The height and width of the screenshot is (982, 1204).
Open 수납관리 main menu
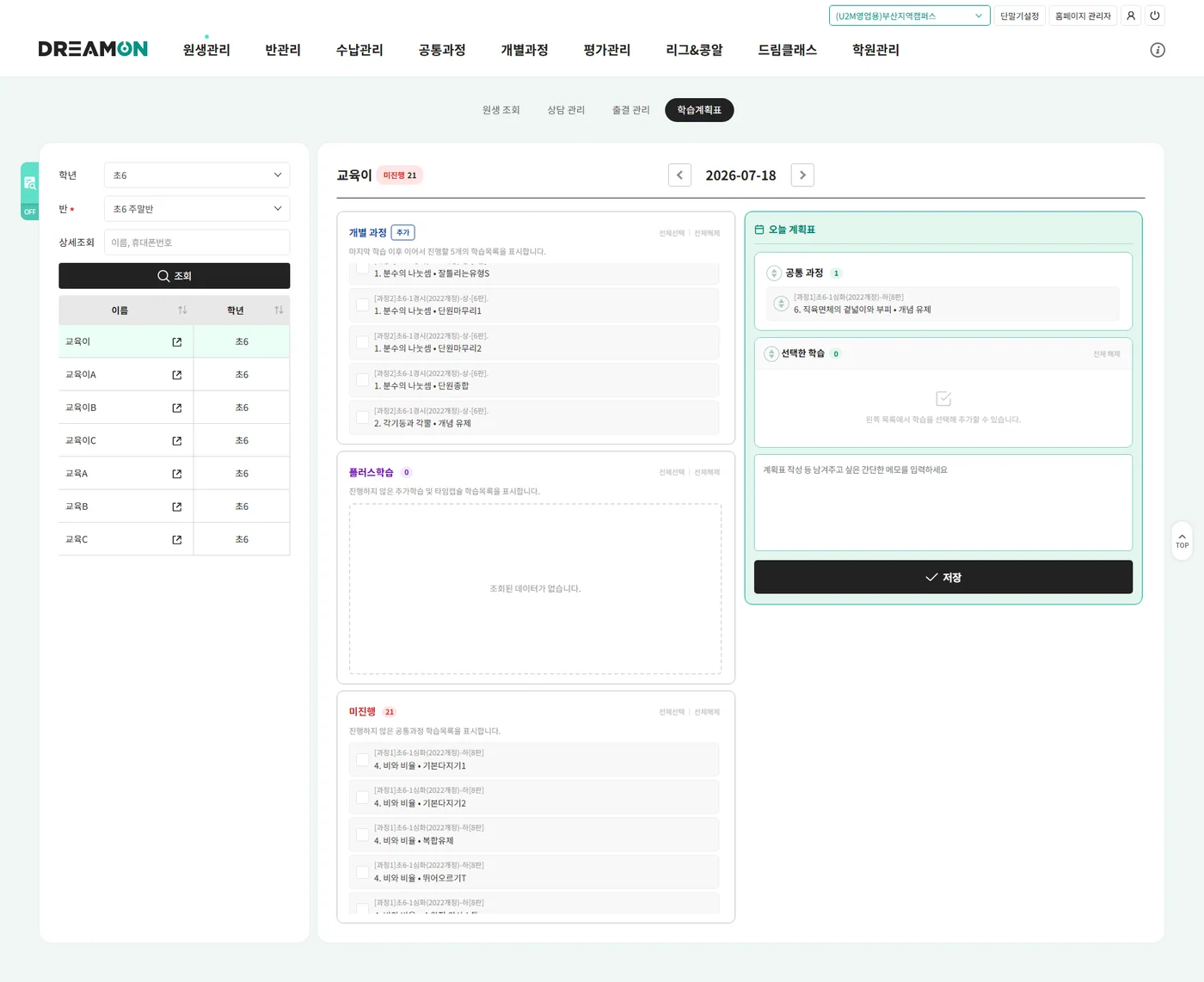tap(359, 50)
